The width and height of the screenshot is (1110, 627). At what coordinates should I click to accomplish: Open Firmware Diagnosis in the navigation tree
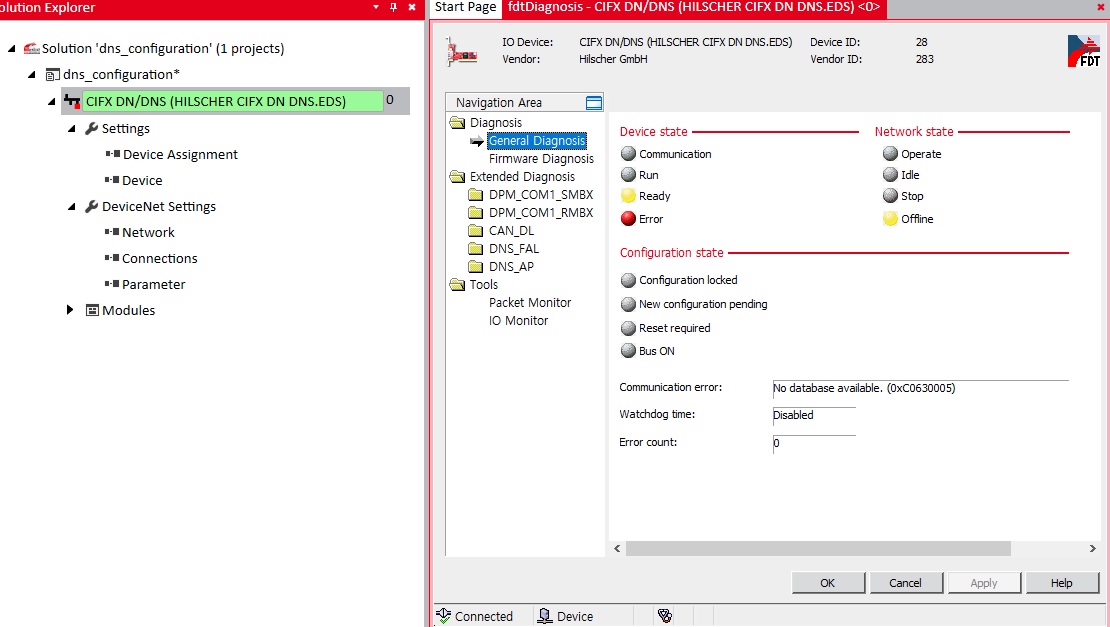click(541, 159)
